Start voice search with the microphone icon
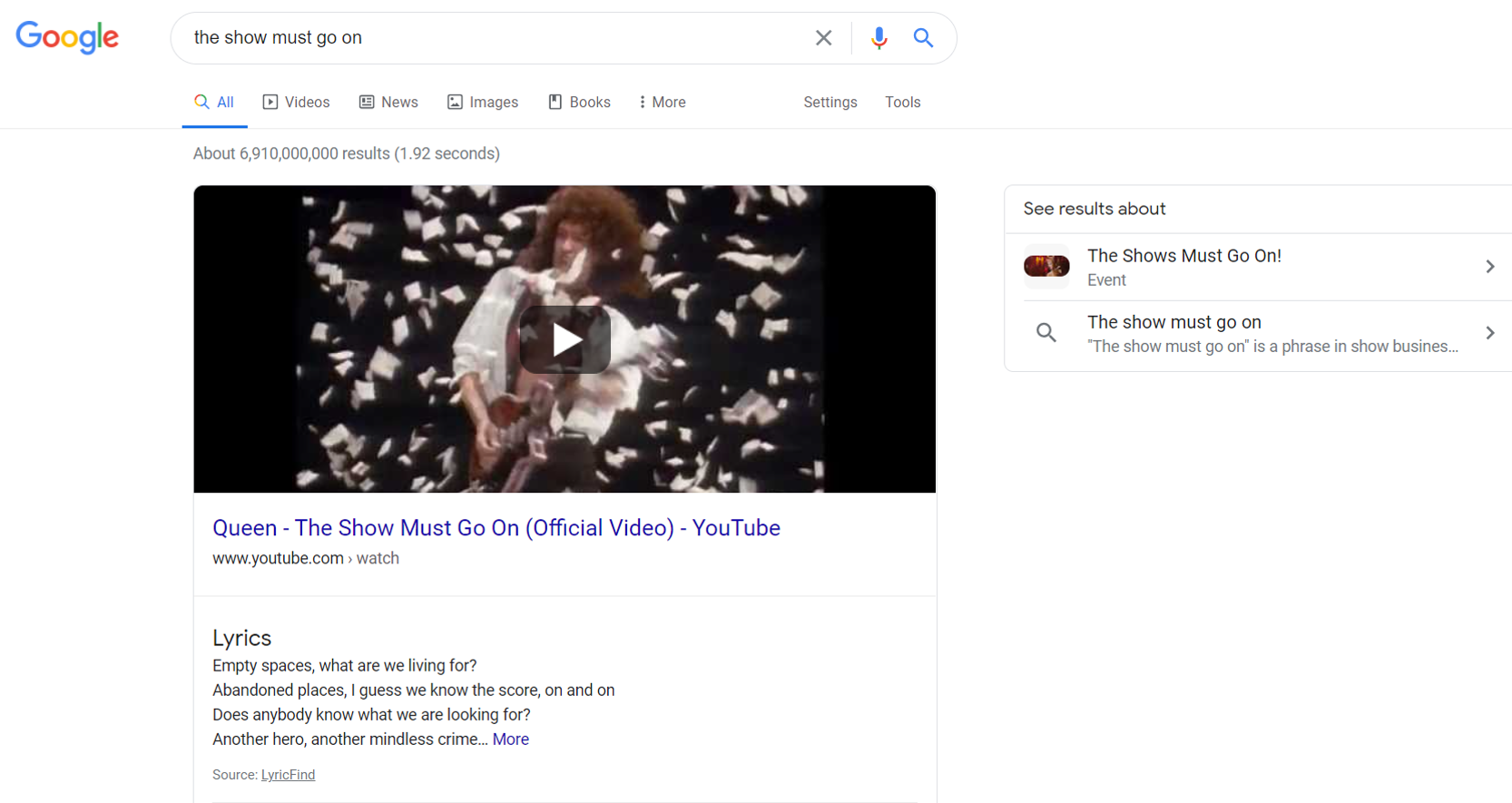Viewport: 1512px width, 803px height. click(x=879, y=38)
